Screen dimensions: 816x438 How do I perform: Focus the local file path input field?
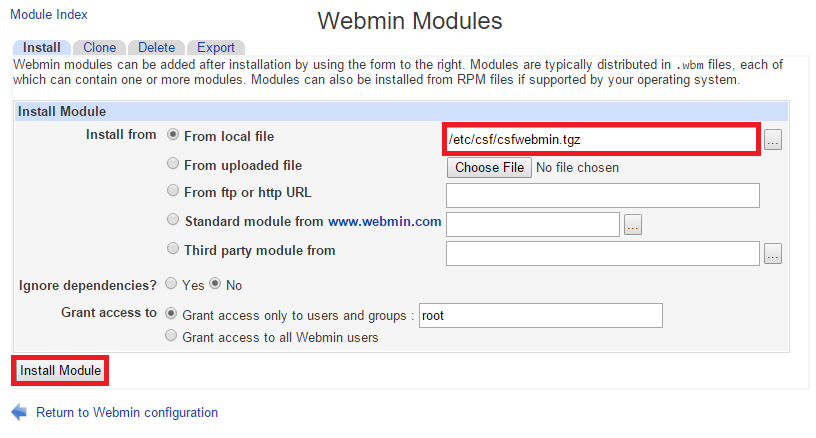(602, 139)
